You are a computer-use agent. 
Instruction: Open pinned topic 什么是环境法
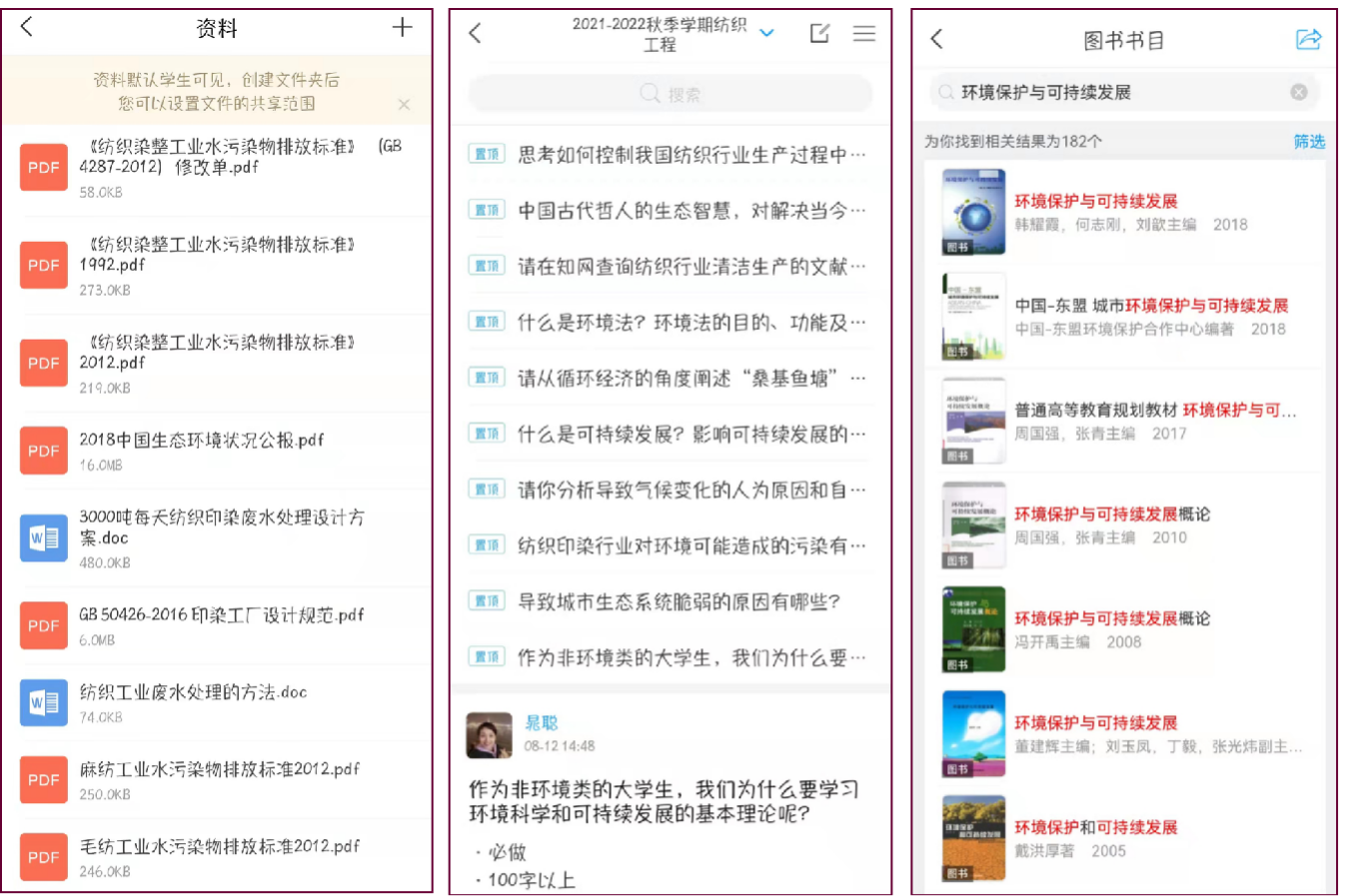tap(689, 323)
